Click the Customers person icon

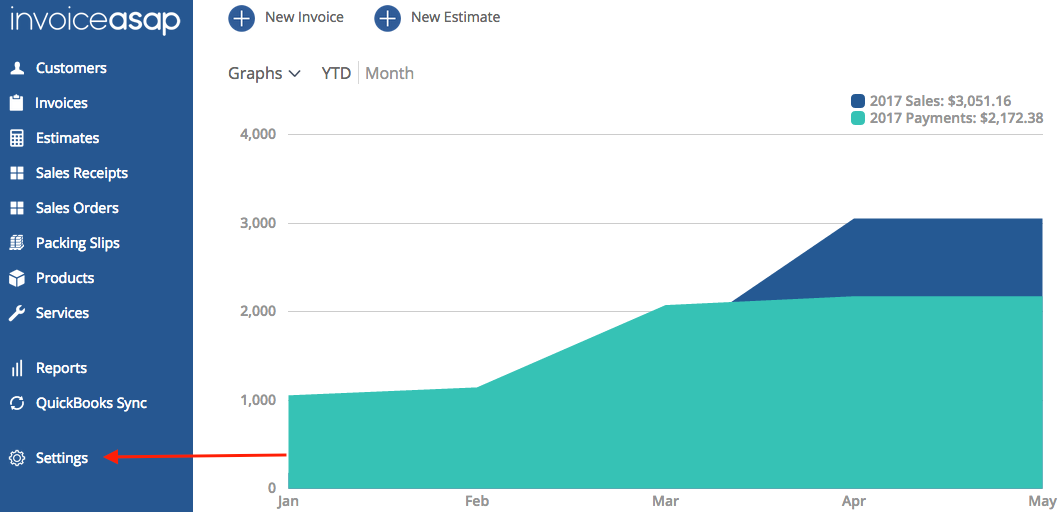[x=16, y=68]
